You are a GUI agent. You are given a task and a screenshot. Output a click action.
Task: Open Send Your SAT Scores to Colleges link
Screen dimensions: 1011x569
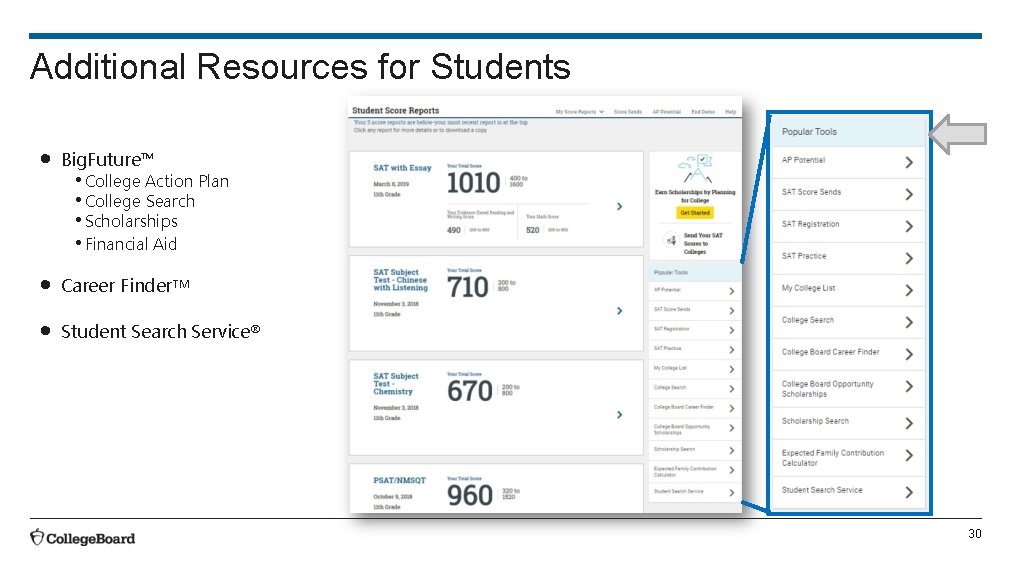703,244
